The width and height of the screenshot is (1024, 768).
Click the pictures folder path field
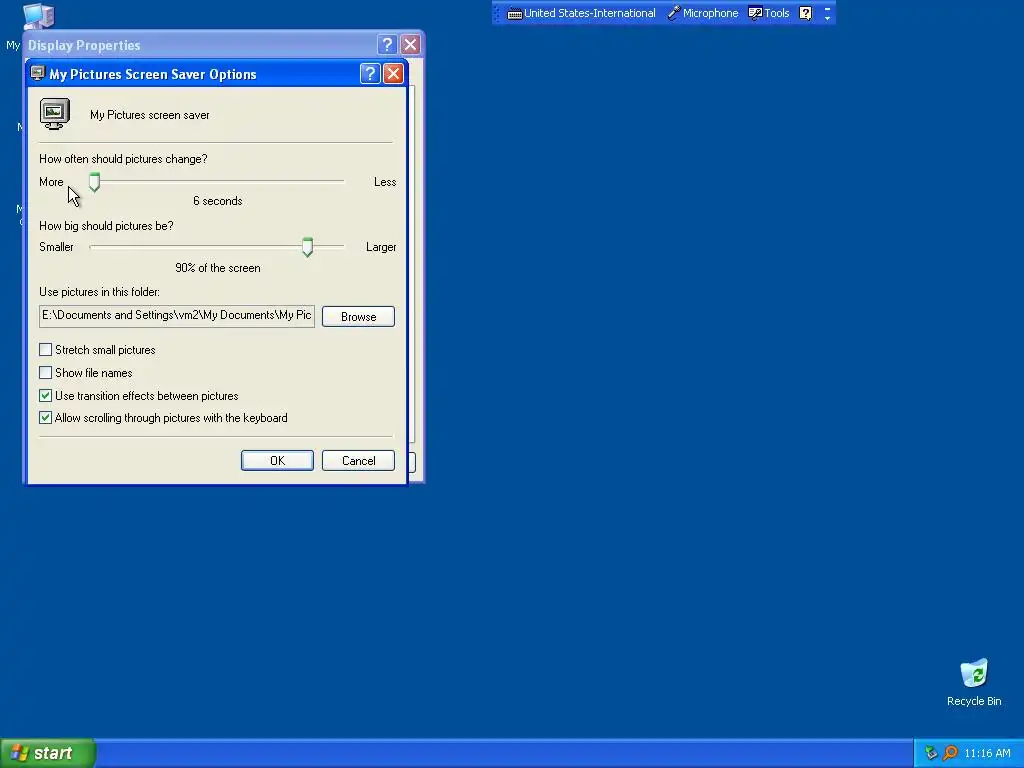point(177,316)
